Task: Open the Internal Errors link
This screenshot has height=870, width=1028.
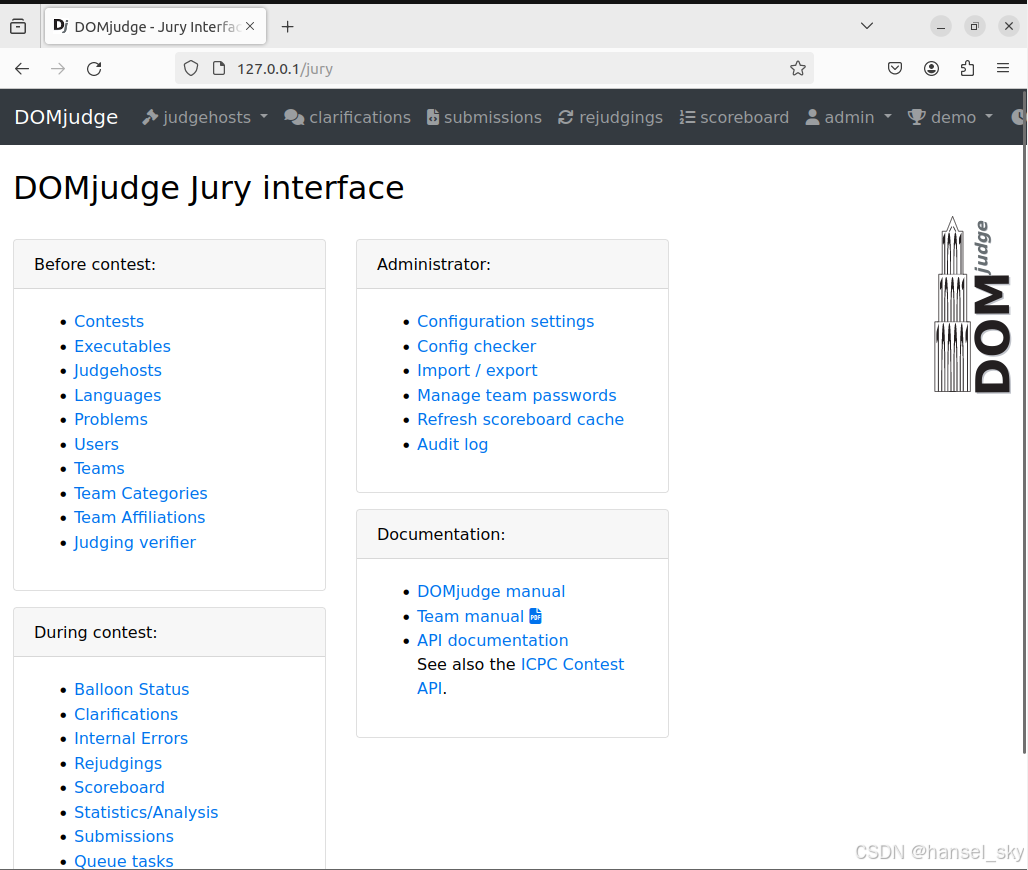Action: coord(131,739)
